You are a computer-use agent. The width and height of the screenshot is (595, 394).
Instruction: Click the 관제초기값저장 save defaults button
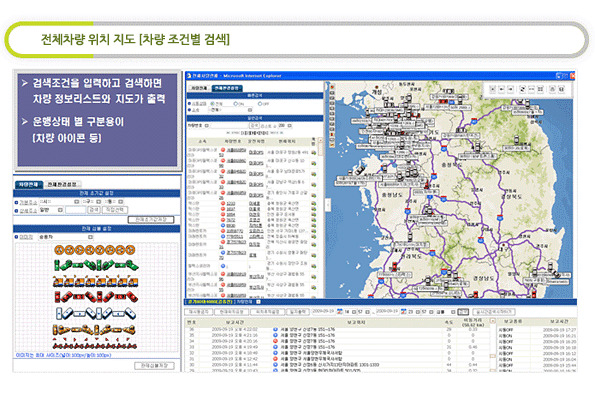coord(151,220)
